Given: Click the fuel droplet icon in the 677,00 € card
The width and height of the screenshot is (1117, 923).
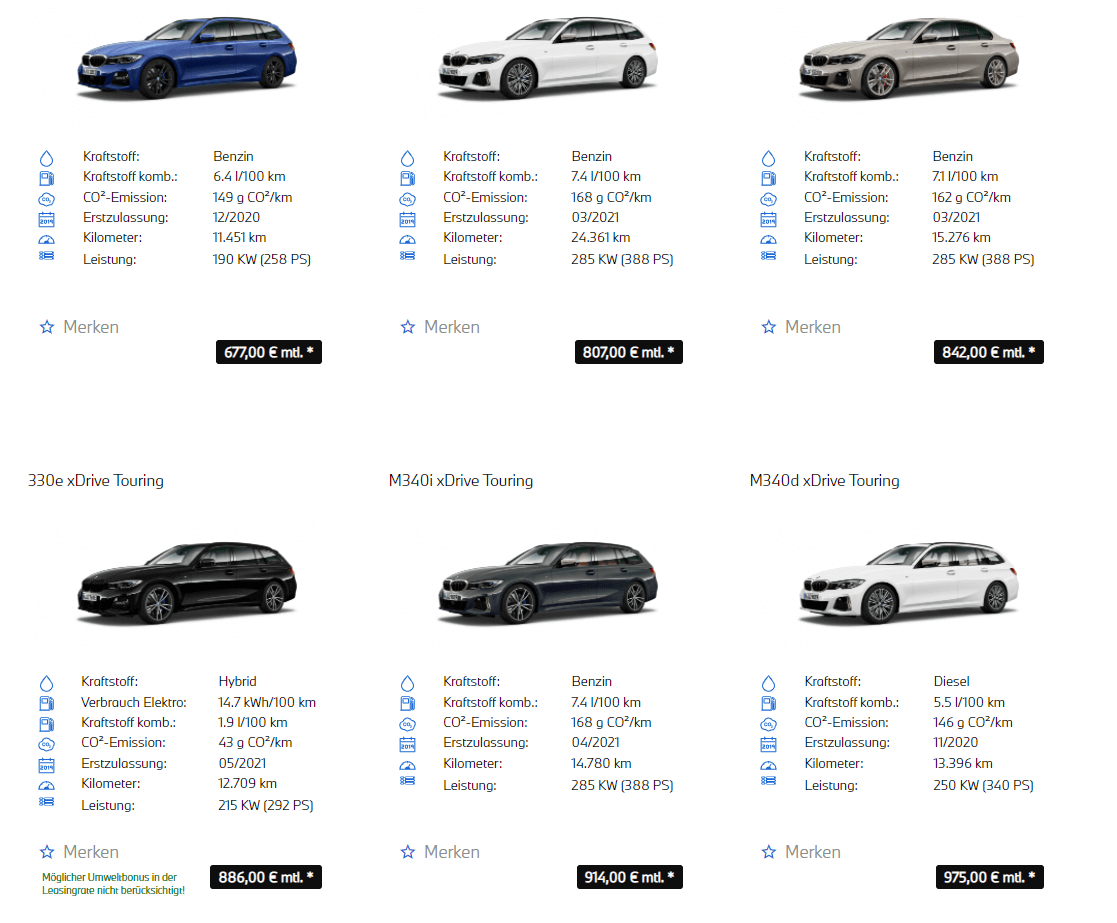Looking at the screenshot, I should click(46, 158).
